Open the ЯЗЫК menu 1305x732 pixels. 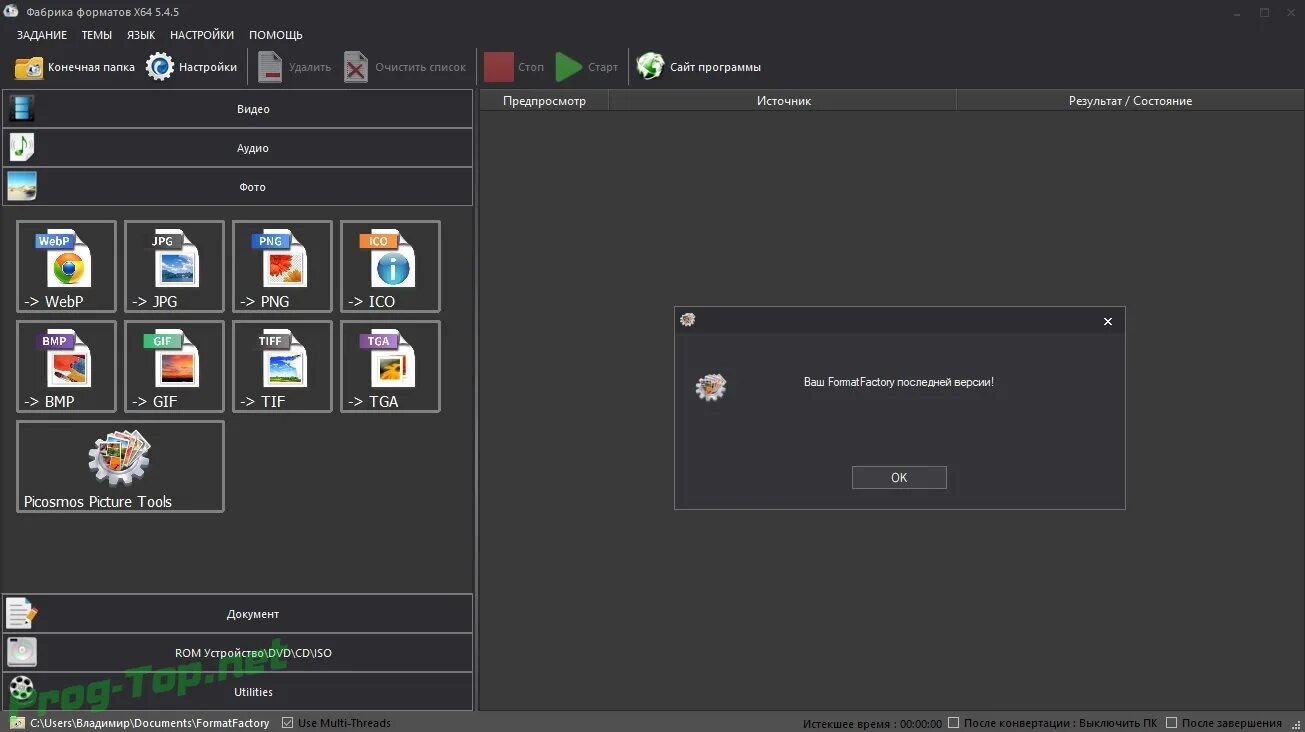click(x=141, y=35)
